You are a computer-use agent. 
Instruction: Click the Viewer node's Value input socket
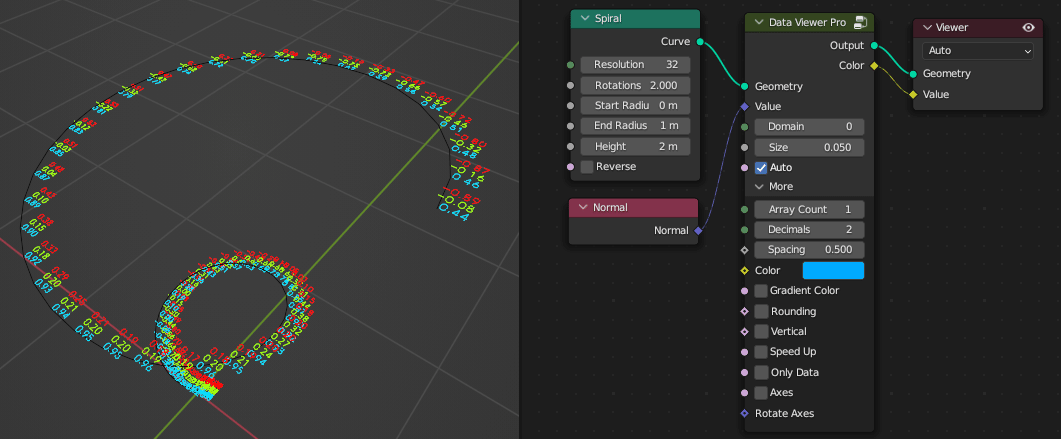913,94
